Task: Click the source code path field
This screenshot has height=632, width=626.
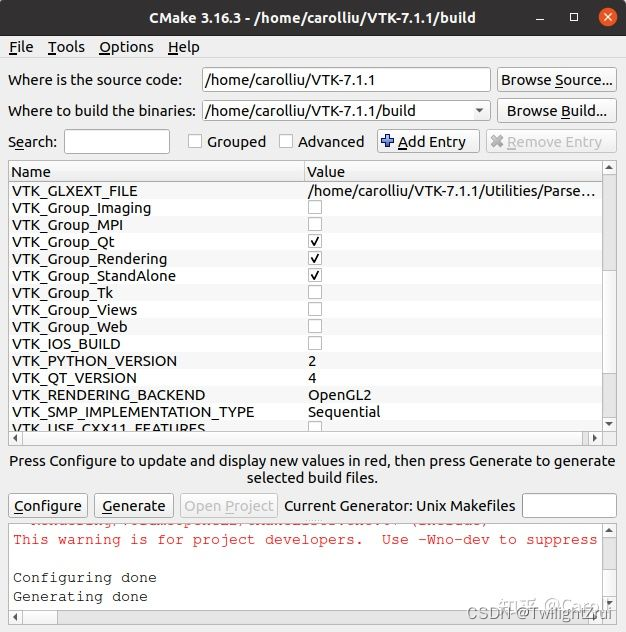Action: [x=346, y=80]
